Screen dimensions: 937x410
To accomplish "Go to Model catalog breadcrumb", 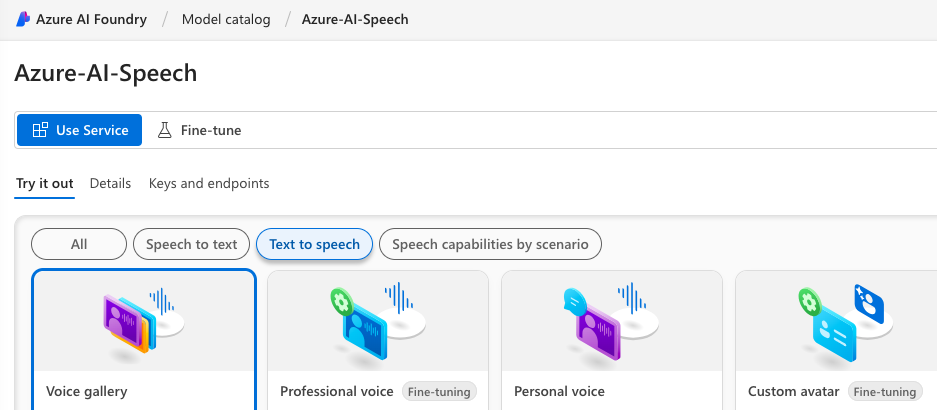I will [x=226, y=19].
